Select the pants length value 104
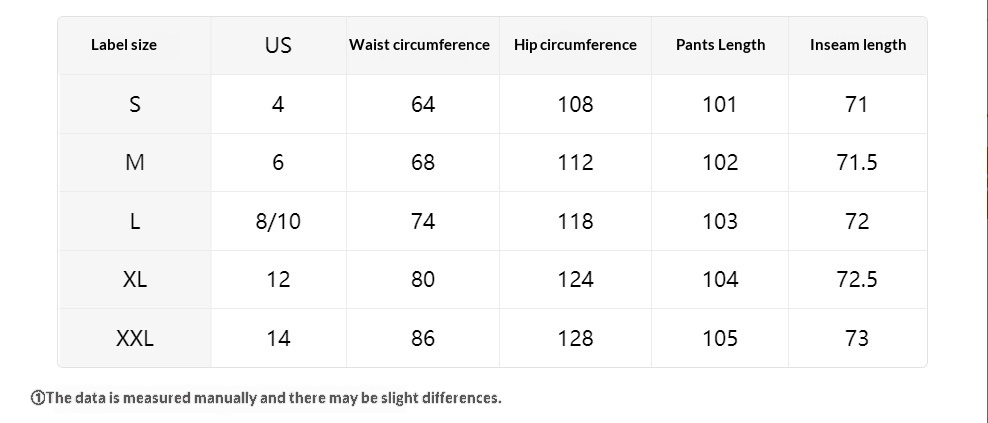 (720, 279)
